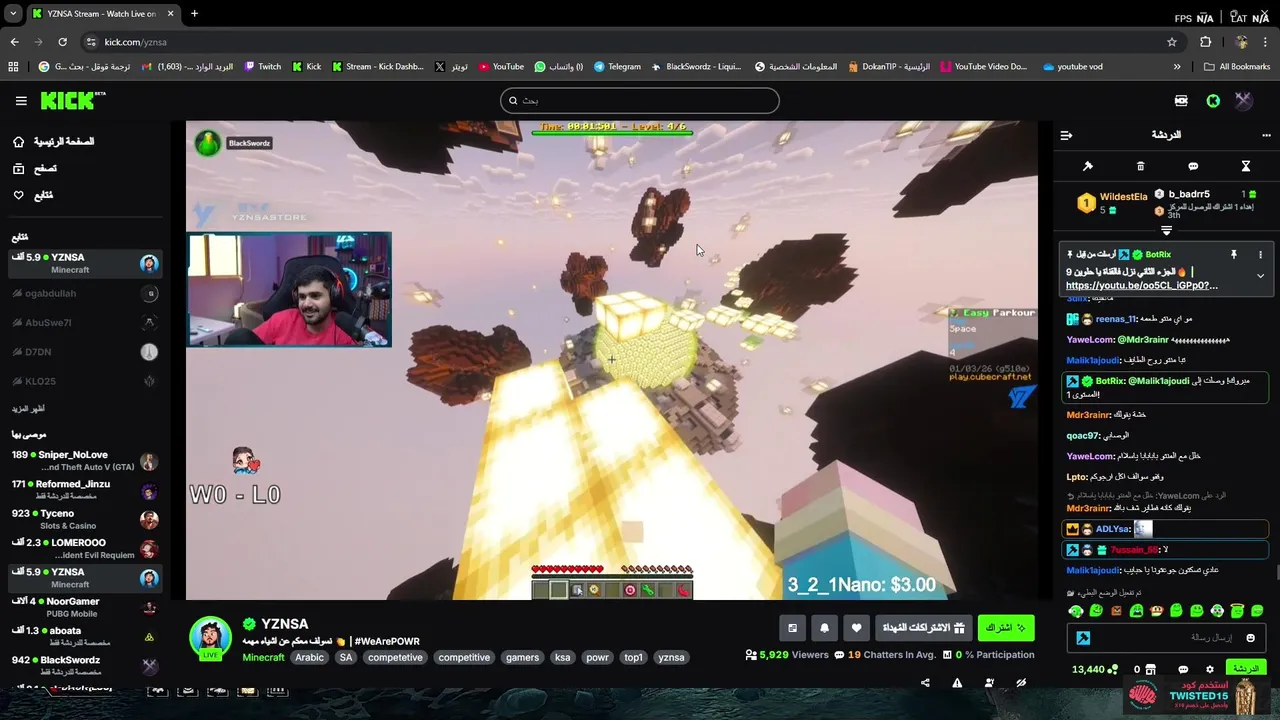Click the Kick header screen icon

1181,101
